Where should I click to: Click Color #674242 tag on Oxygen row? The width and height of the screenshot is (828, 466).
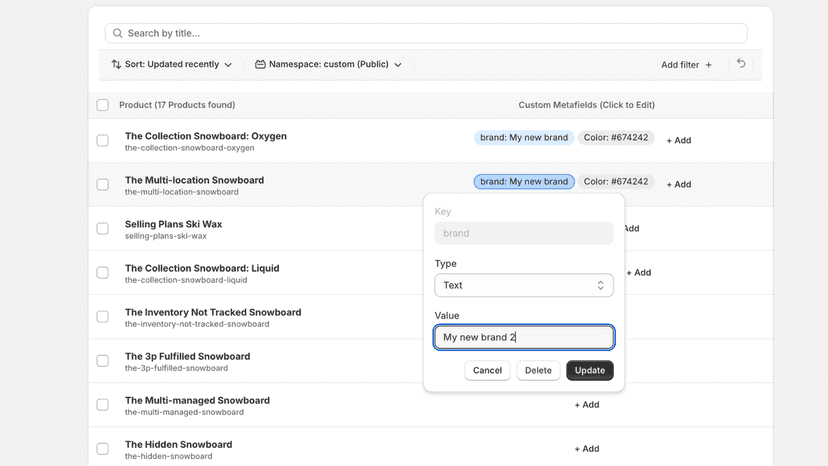616,138
